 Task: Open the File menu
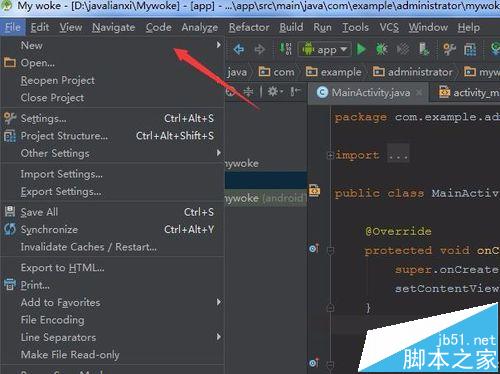tap(12, 27)
